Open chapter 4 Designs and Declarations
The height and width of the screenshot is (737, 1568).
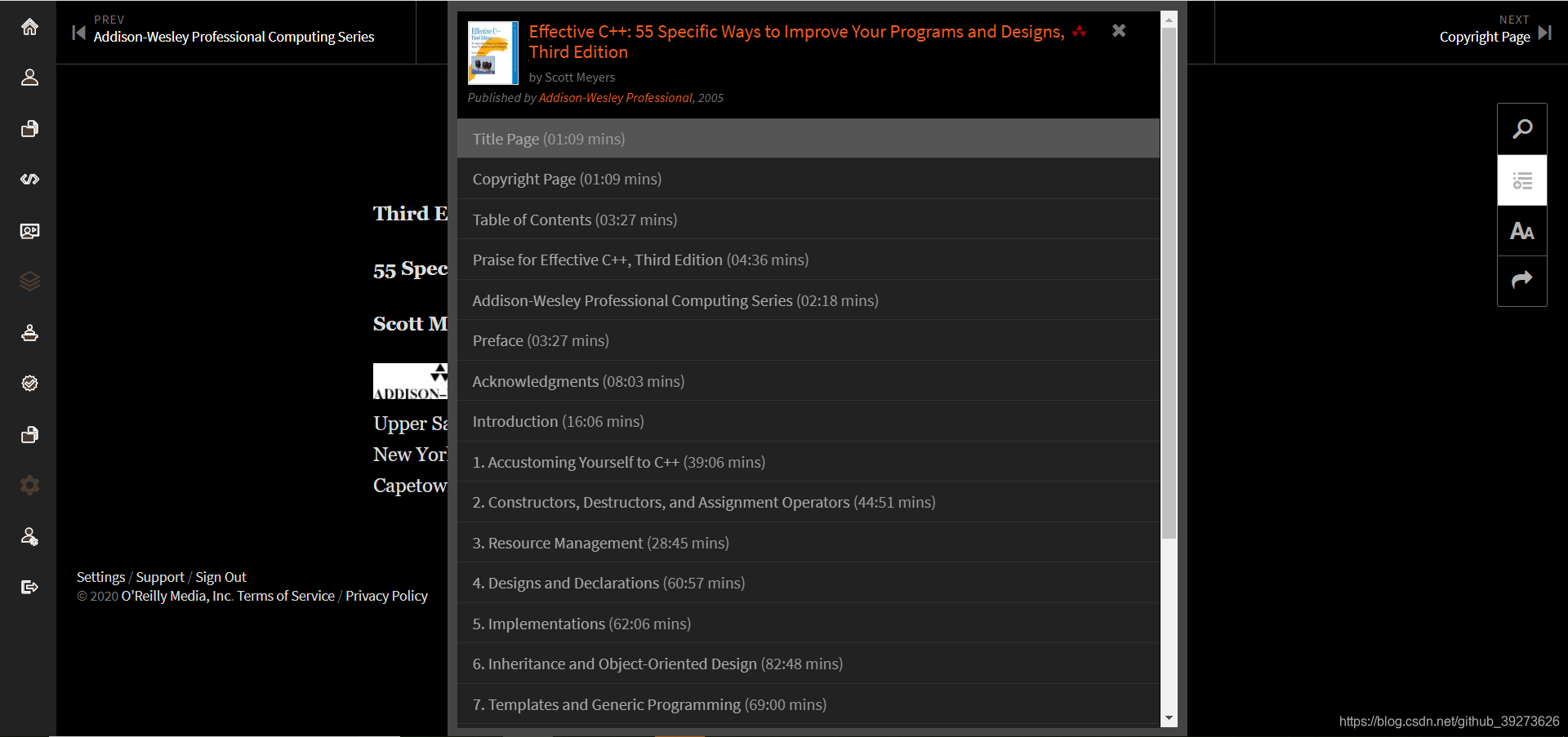(x=808, y=583)
